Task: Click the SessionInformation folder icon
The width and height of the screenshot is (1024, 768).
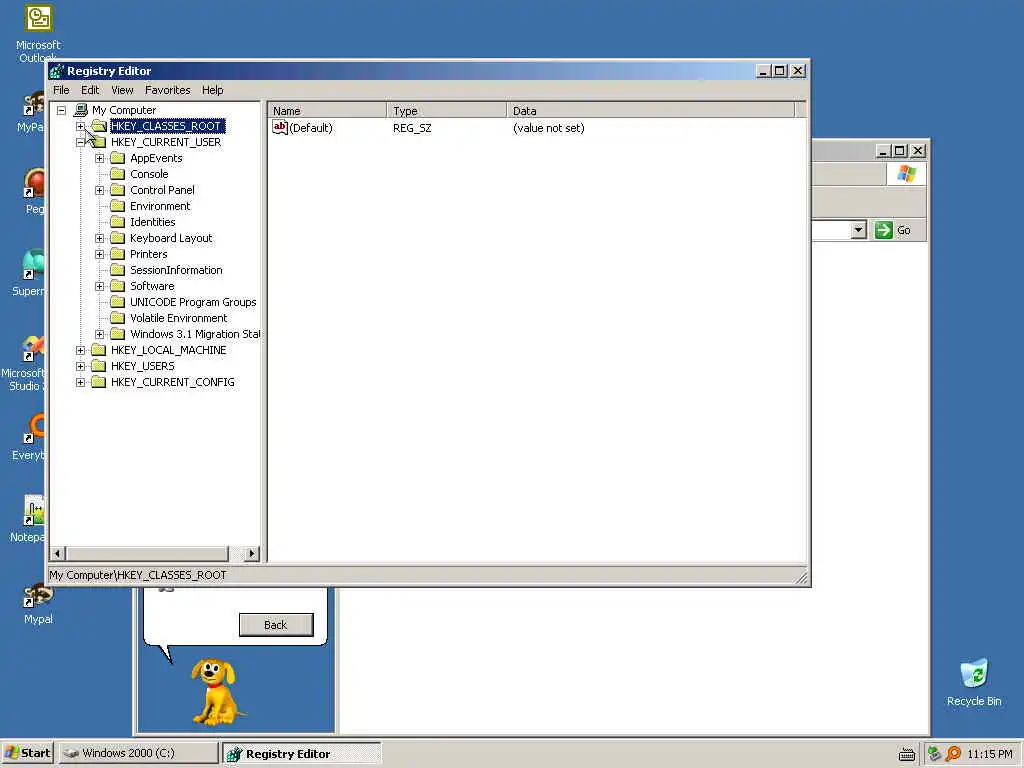Action: pyautogui.click(x=118, y=270)
